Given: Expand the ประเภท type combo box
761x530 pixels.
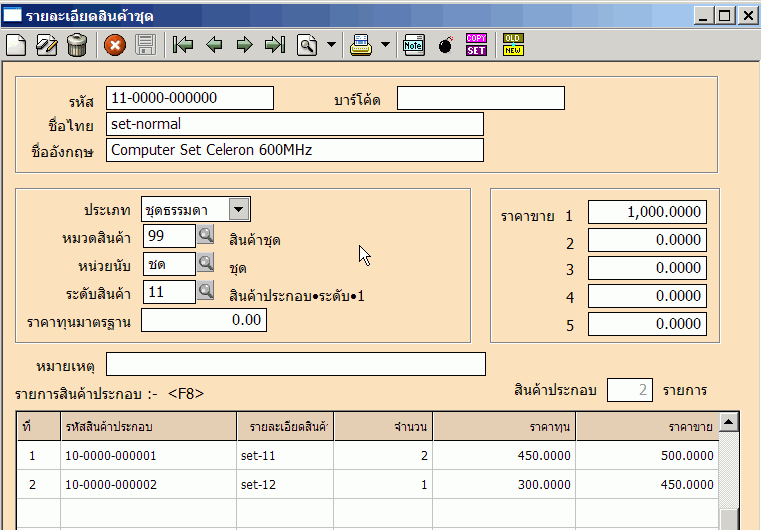Looking at the screenshot, I should (239, 208).
